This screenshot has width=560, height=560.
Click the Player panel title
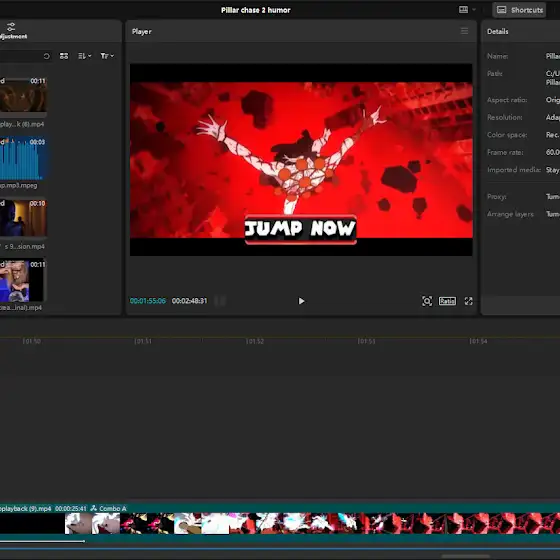point(142,31)
